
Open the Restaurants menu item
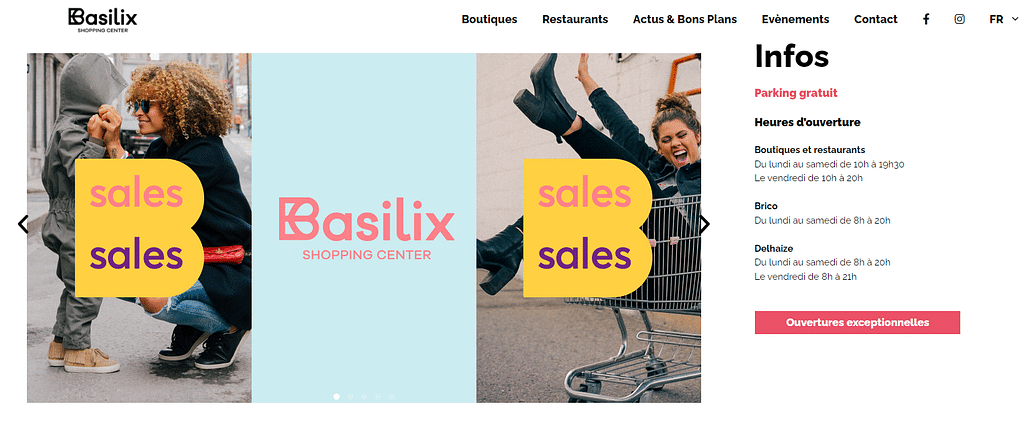click(575, 20)
